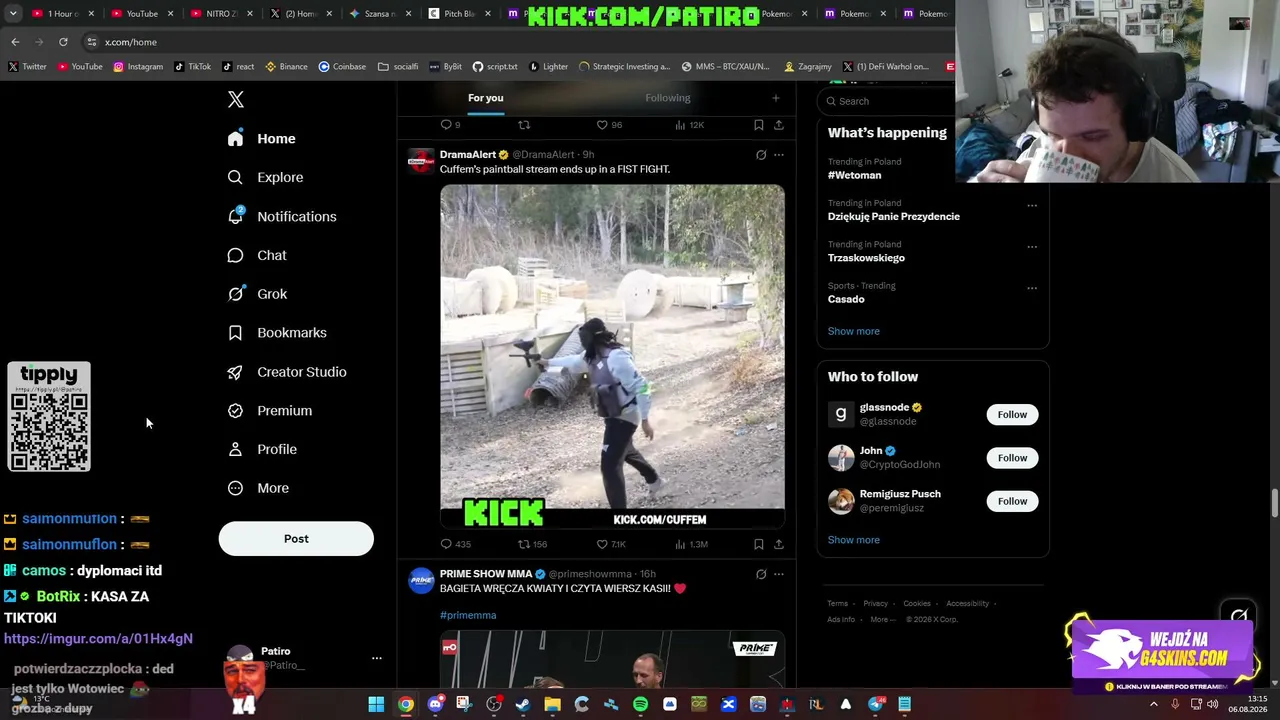Open Creator Studio in the sidebar
Viewport: 1280px width, 720px height.
tap(287, 372)
